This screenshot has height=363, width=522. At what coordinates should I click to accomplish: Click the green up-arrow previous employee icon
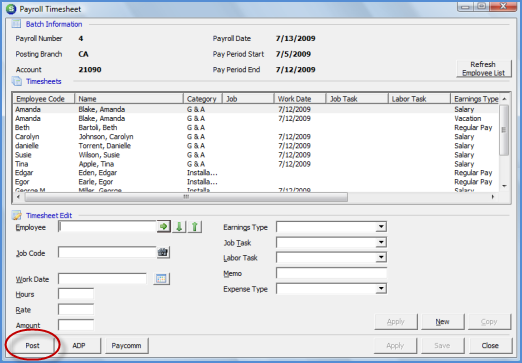(x=195, y=227)
